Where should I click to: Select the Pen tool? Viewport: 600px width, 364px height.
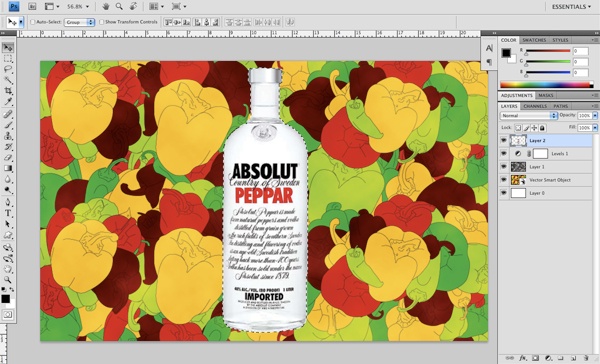click(x=8, y=202)
